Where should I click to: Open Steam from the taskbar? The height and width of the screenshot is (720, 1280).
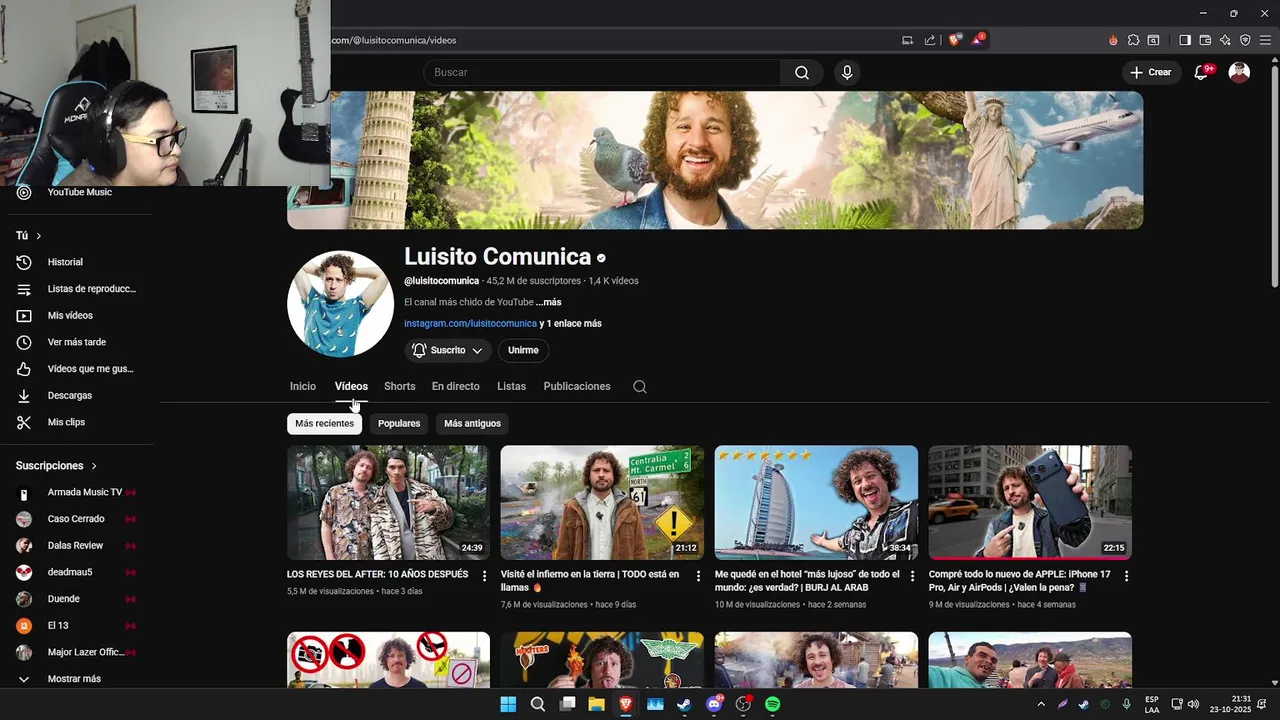(x=684, y=704)
